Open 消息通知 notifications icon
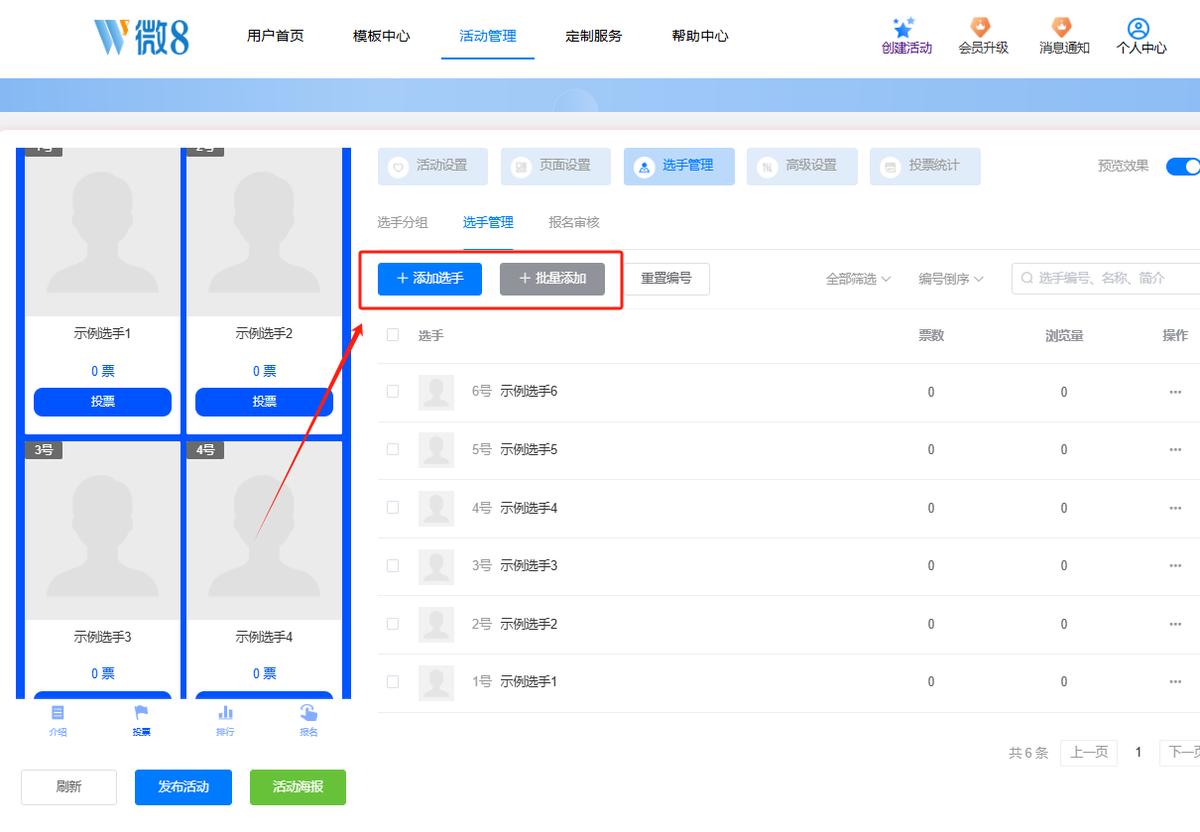This screenshot has height=832, width=1200. [1062, 27]
